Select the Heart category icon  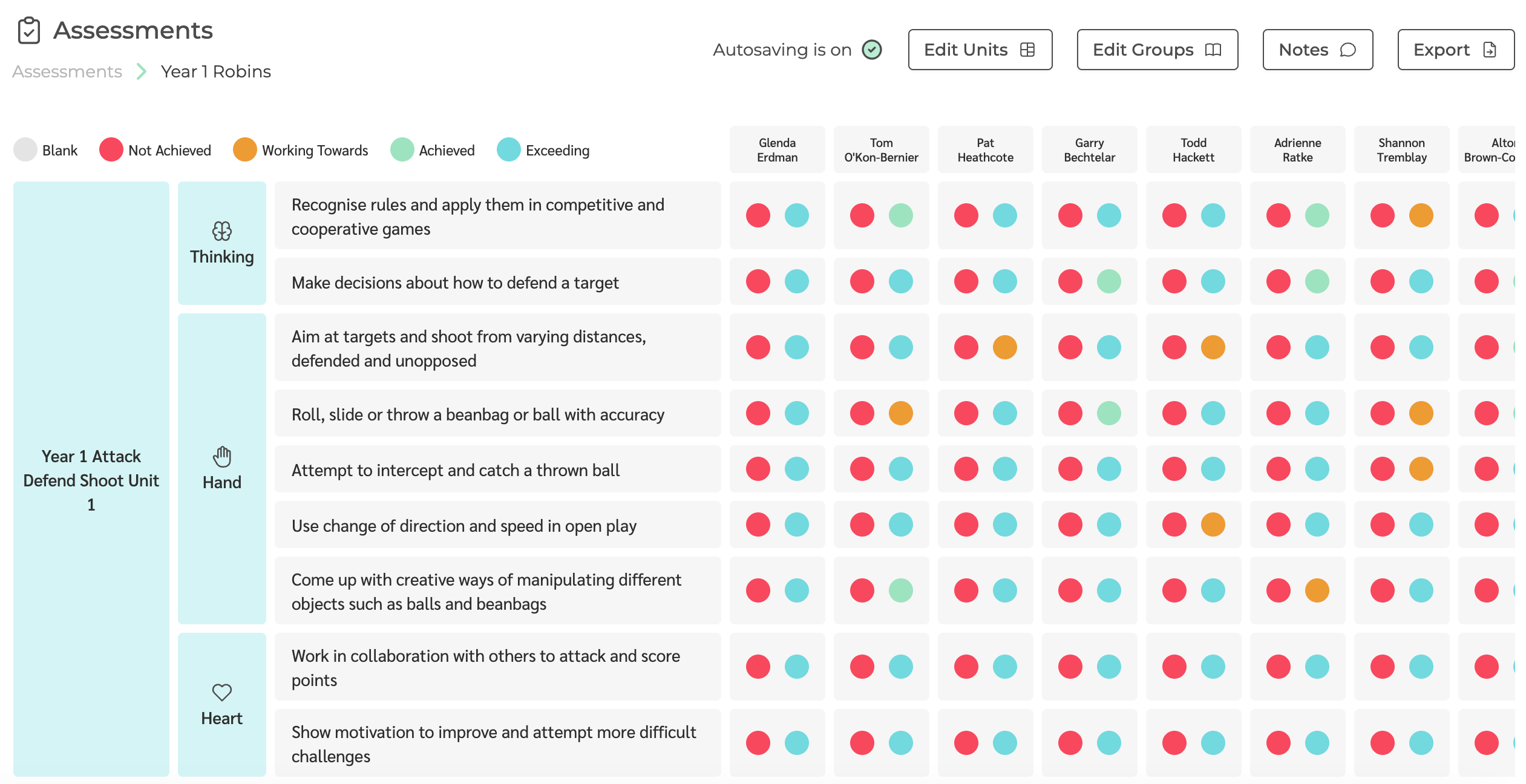(x=221, y=693)
